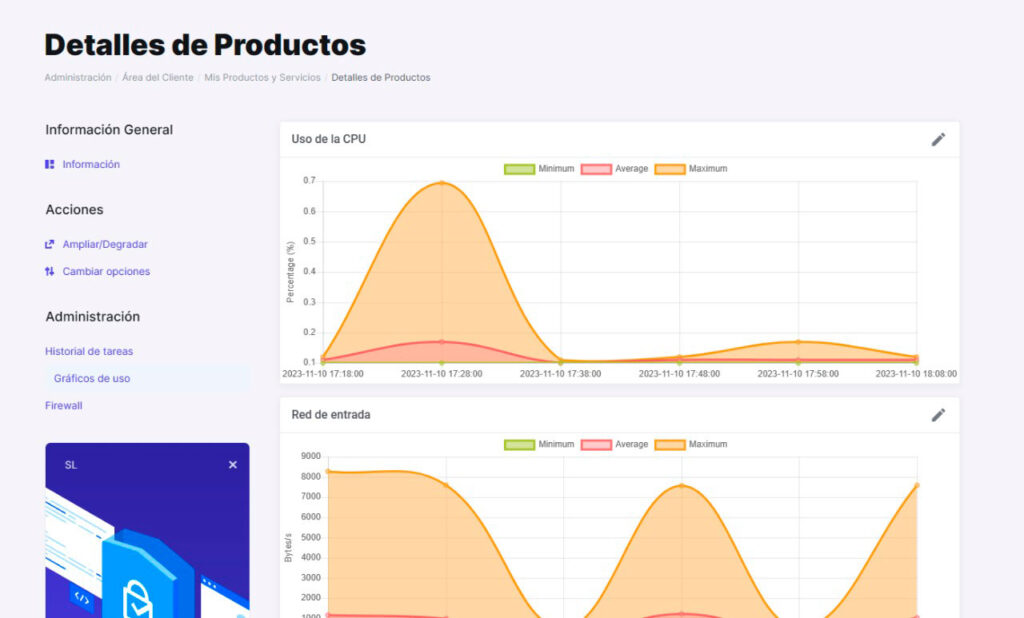Open Cambiar opciones

pyautogui.click(x=106, y=271)
